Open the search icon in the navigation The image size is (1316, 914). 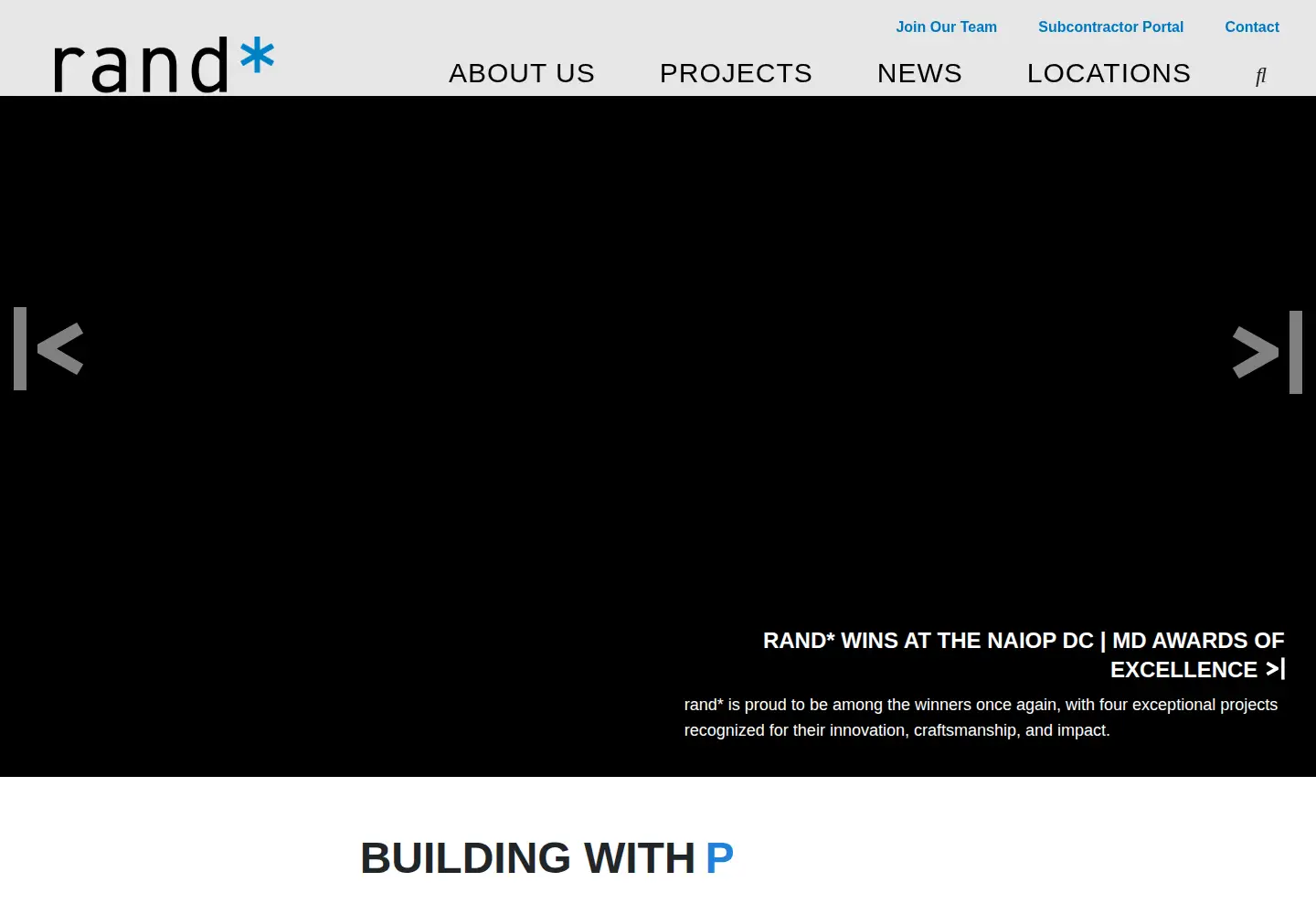[1261, 76]
